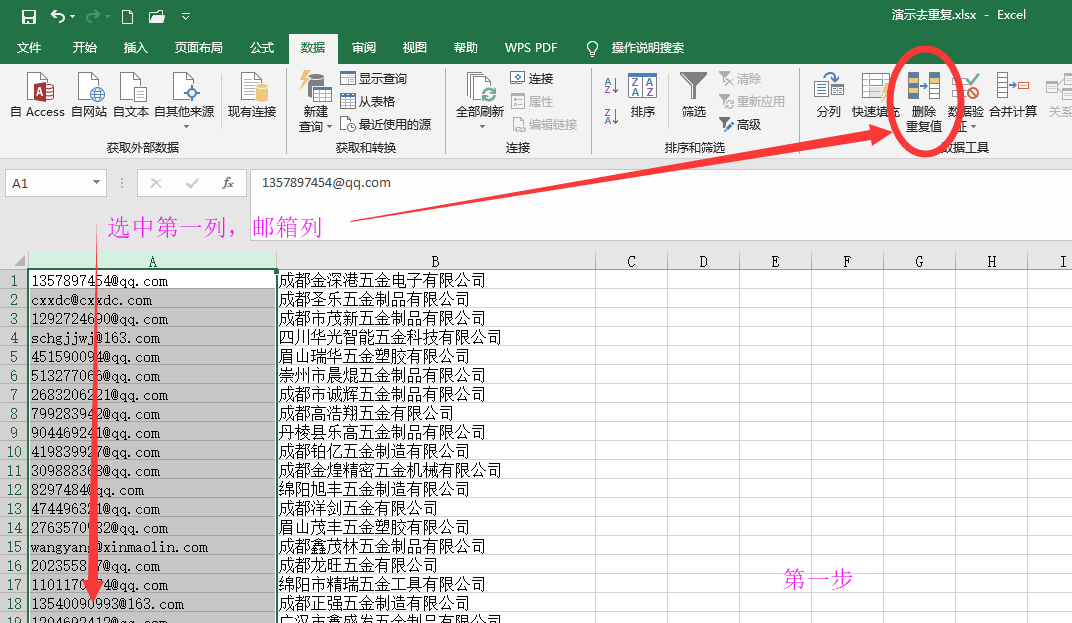Click the select-all triangle corner
This screenshot has height=623, width=1072.
coord(20,261)
